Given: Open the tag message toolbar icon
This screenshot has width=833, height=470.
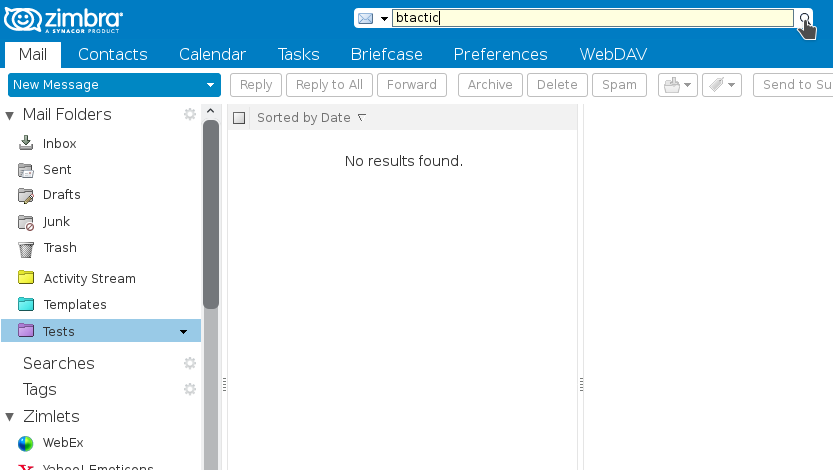Looking at the screenshot, I should [721, 85].
